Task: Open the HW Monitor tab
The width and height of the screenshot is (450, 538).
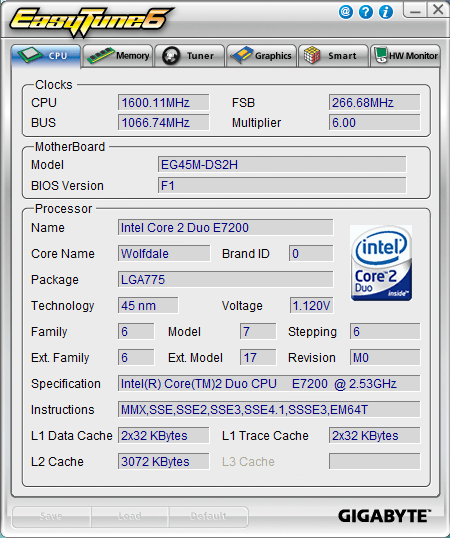Action: pyautogui.click(x=405, y=56)
